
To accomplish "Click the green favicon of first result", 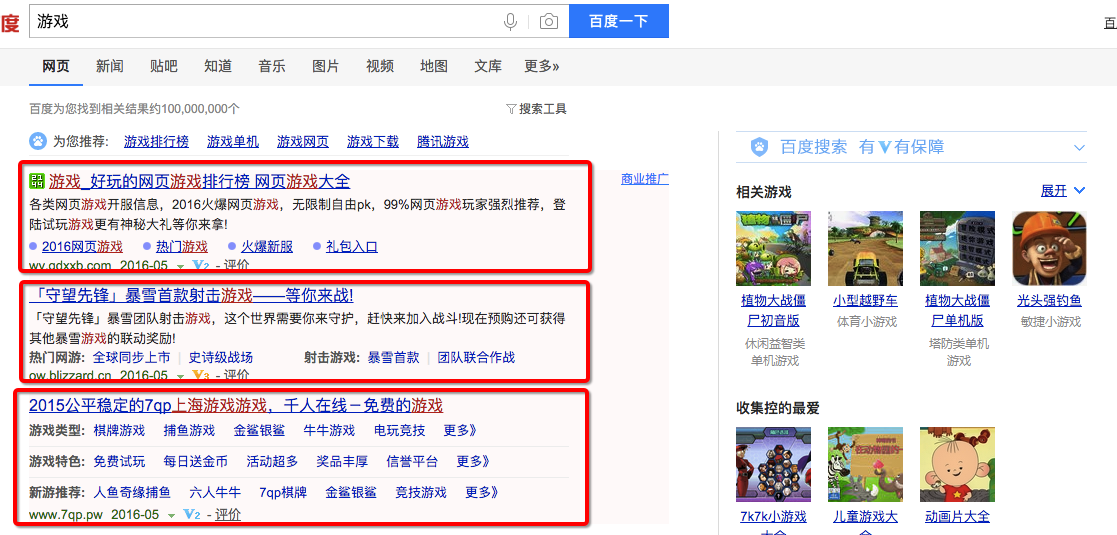I will coord(36,181).
